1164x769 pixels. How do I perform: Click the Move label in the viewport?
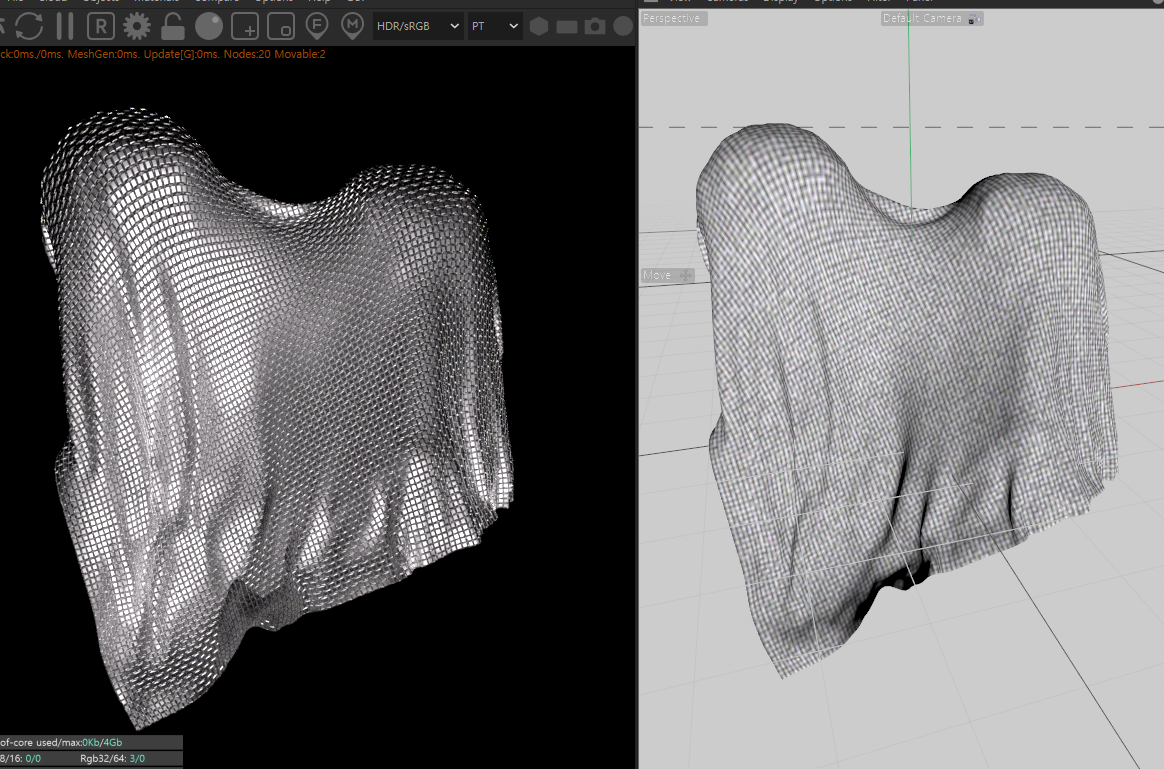pyautogui.click(x=657, y=275)
